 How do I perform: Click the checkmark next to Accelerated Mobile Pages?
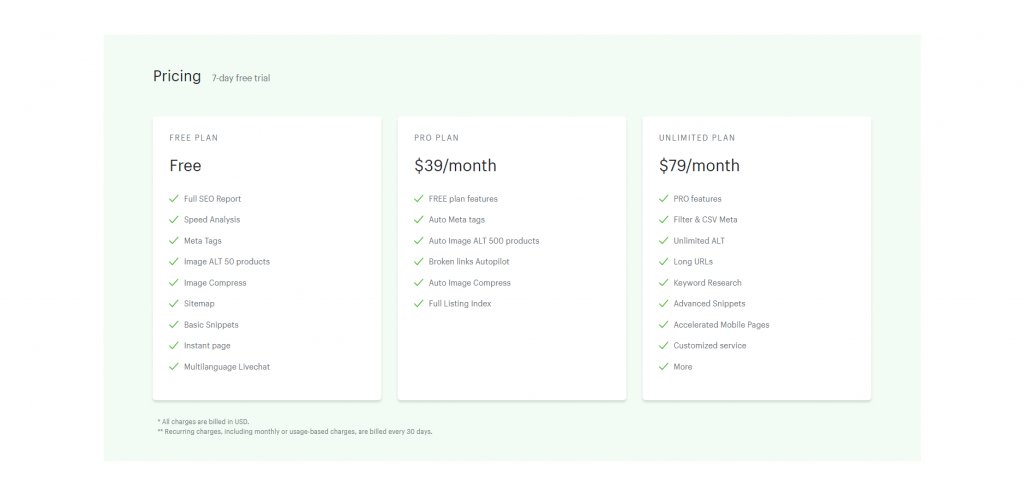click(x=664, y=325)
